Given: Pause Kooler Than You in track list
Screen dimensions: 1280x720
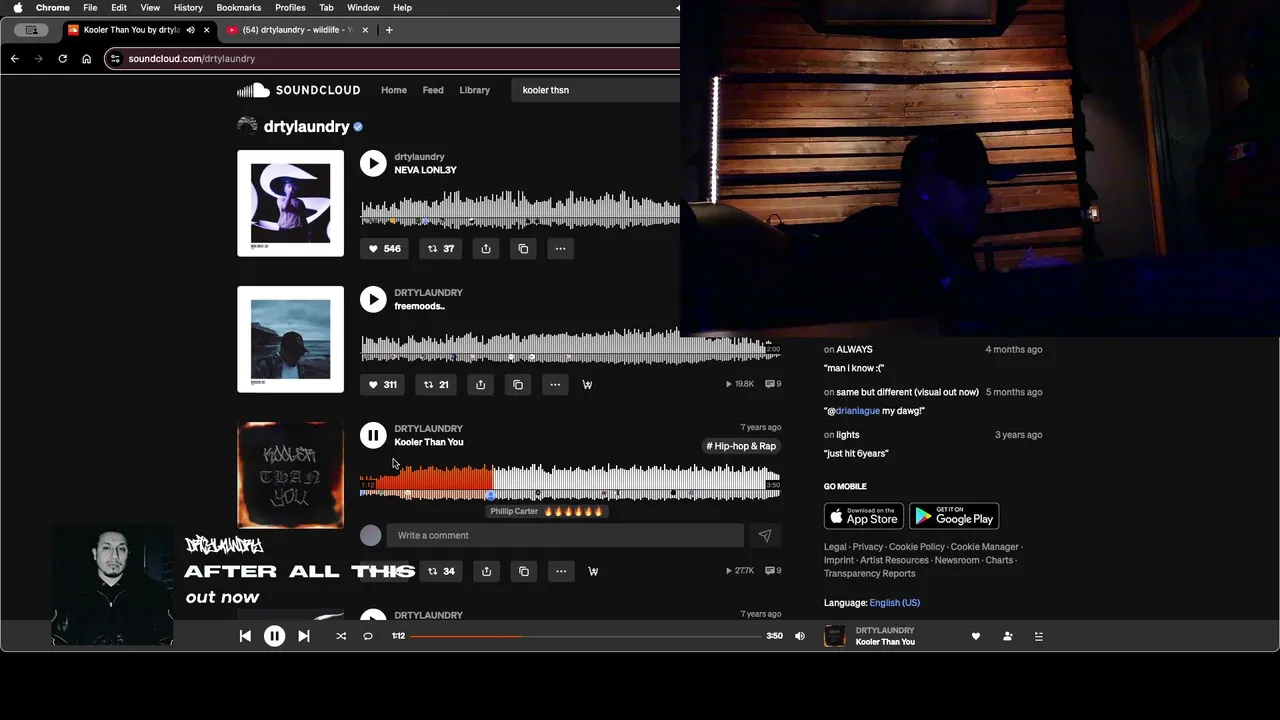Looking at the screenshot, I should click(373, 435).
